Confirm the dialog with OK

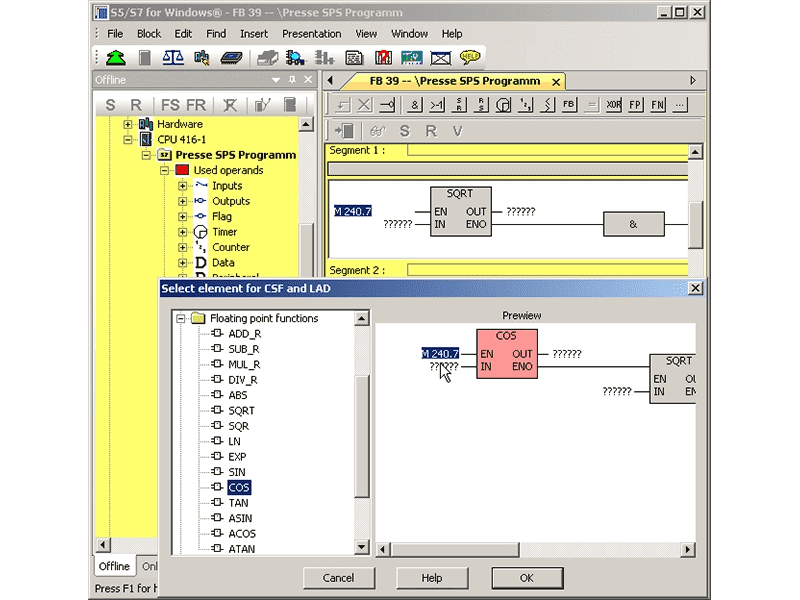[527, 578]
